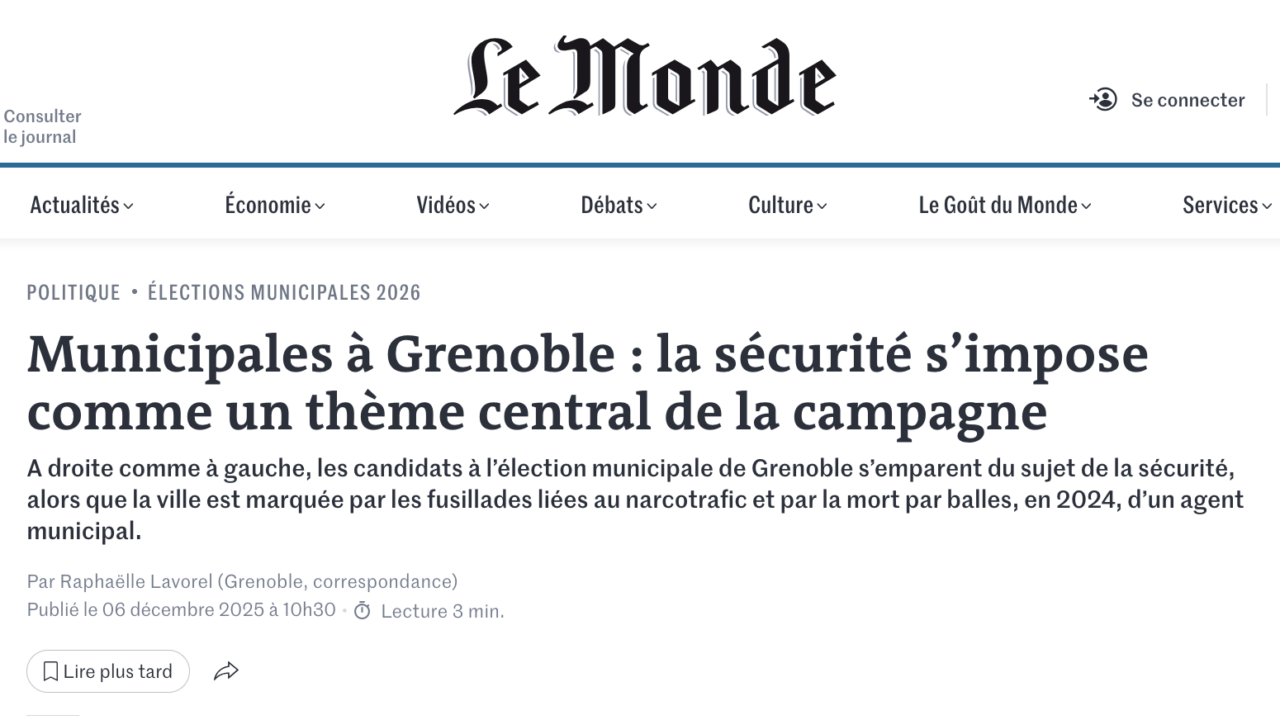Screen dimensions: 1280x720
Task: Open Consulter le journal link
Action: click(42, 127)
